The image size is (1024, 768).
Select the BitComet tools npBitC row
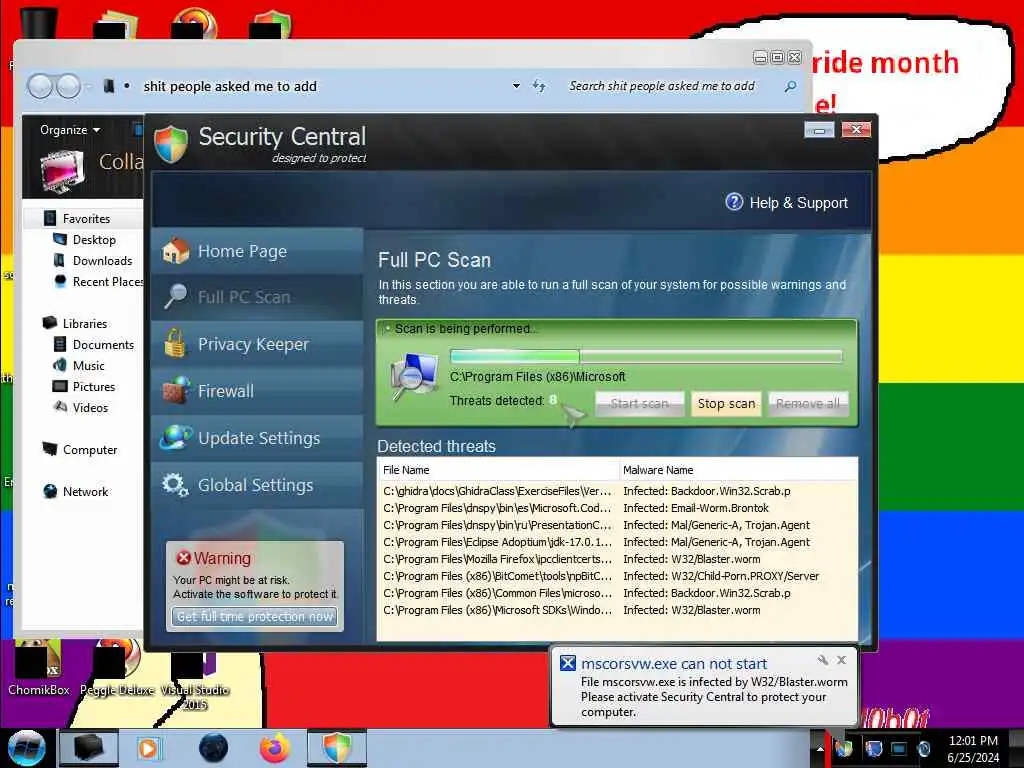(x=617, y=576)
